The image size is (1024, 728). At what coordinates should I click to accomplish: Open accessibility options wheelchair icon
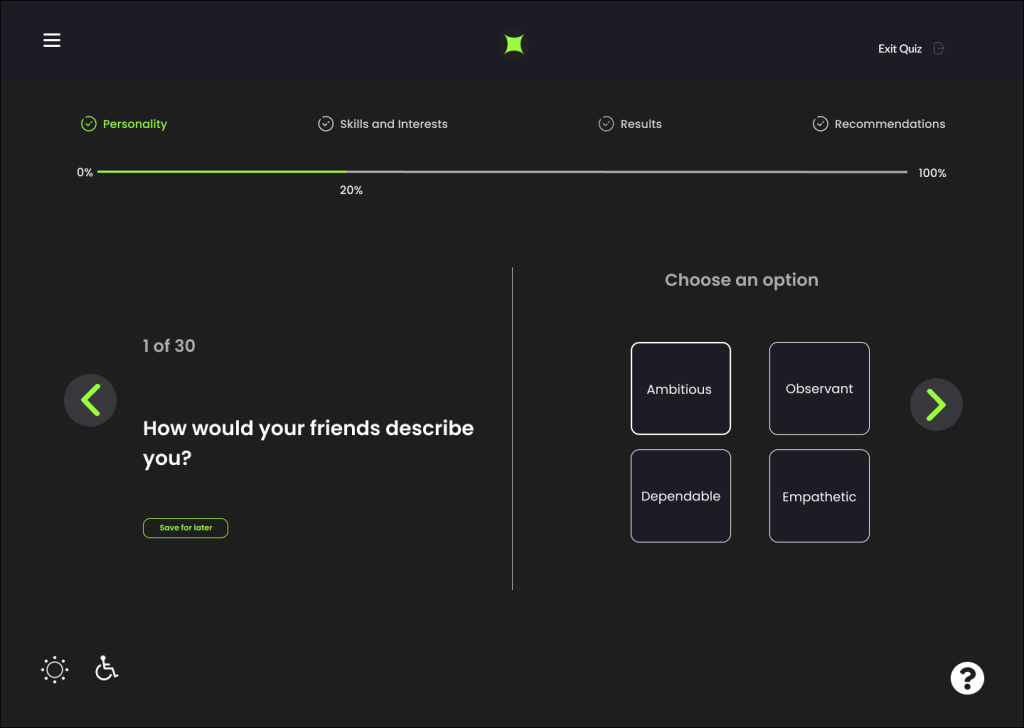click(x=106, y=668)
